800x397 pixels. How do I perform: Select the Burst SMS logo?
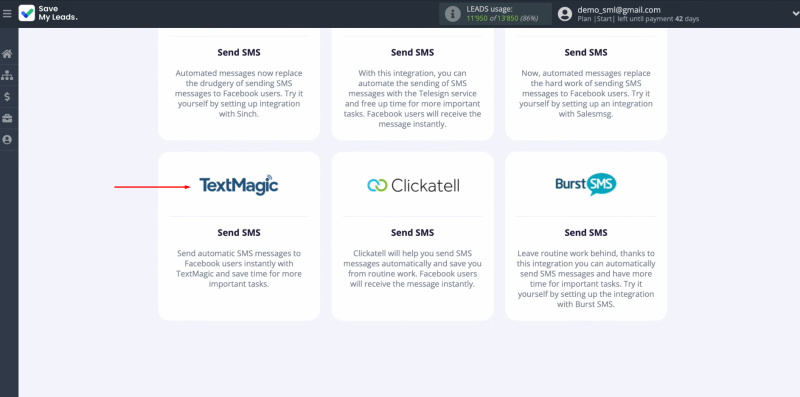click(x=586, y=184)
